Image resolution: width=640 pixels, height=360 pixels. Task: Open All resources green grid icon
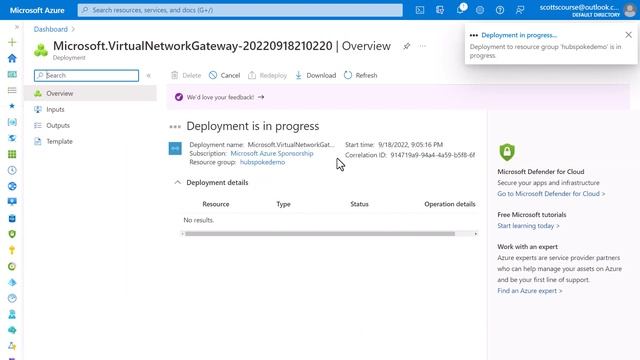(12, 154)
